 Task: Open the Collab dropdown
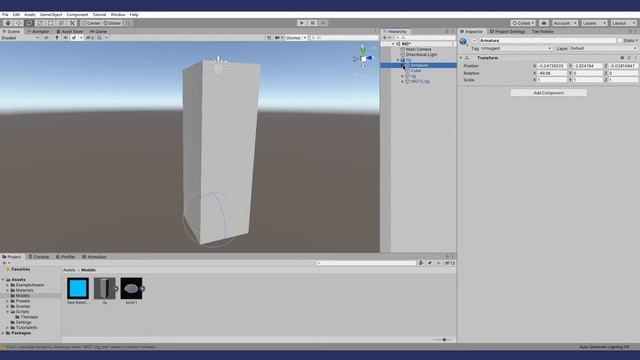click(523, 23)
